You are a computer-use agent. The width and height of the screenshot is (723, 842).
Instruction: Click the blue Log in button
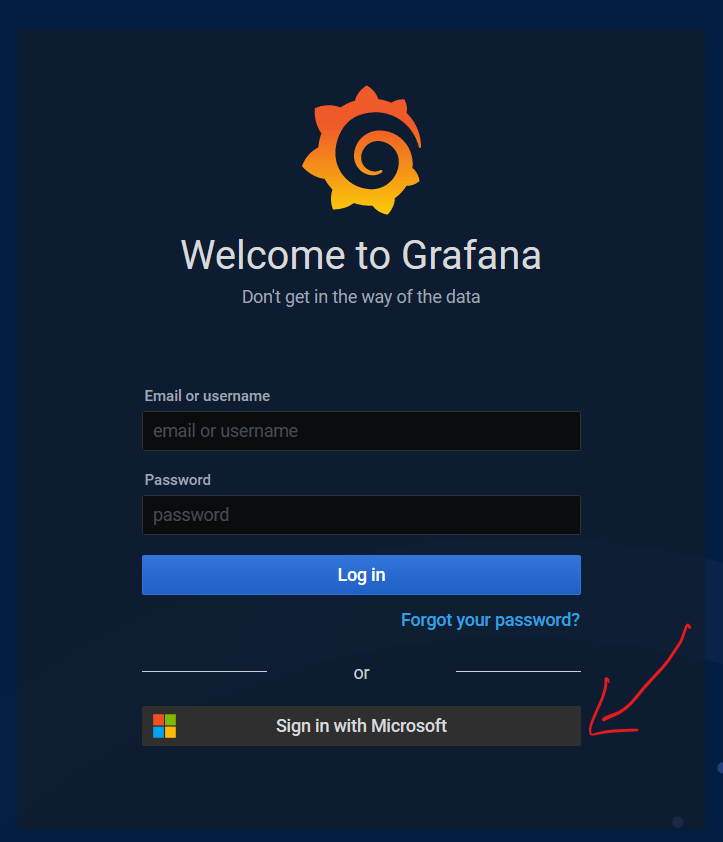tap(361, 575)
